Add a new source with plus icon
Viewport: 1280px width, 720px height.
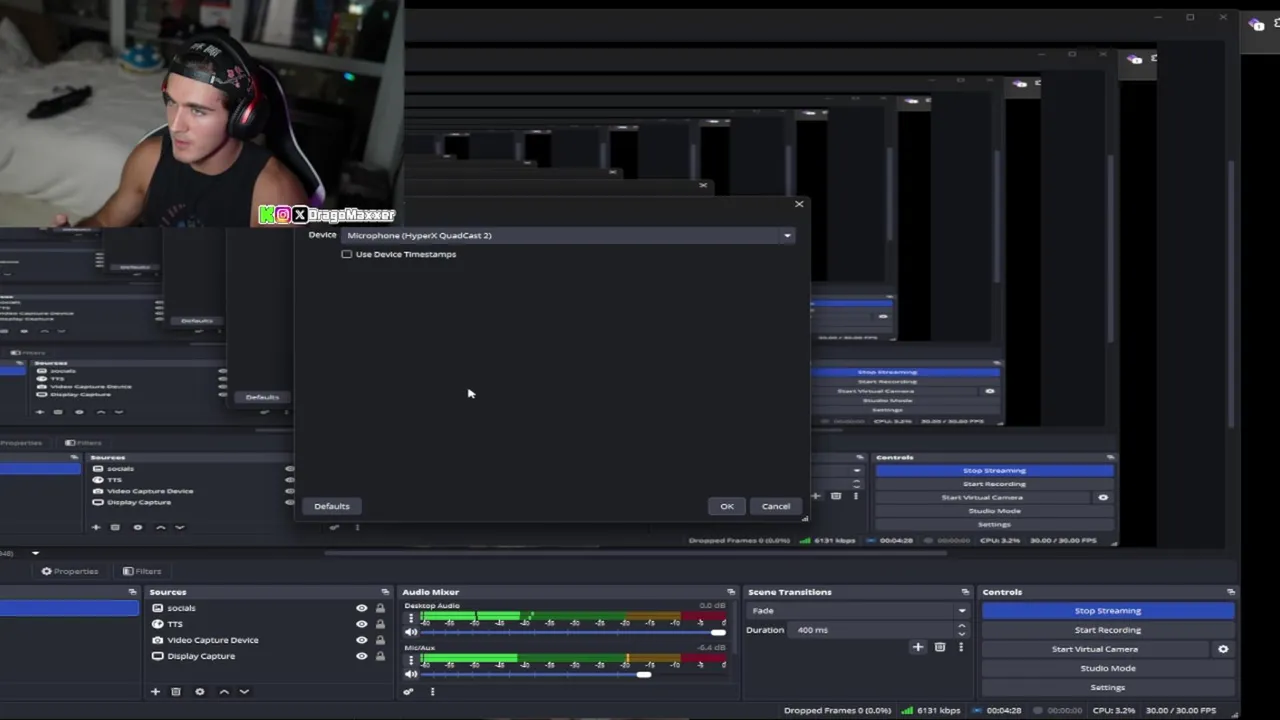coord(155,691)
